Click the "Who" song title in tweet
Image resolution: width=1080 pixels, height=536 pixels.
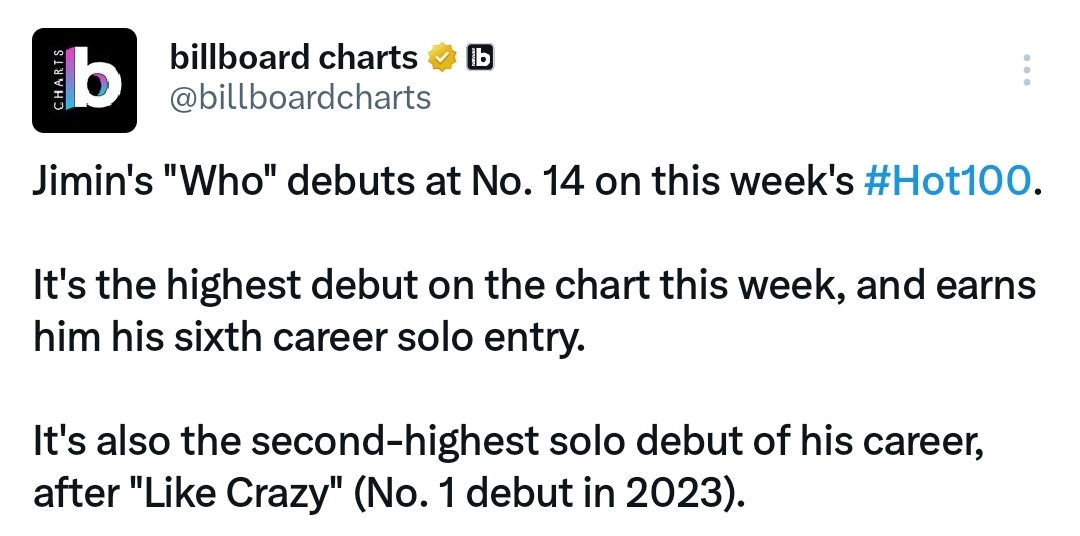pyautogui.click(x=223, y=181)
